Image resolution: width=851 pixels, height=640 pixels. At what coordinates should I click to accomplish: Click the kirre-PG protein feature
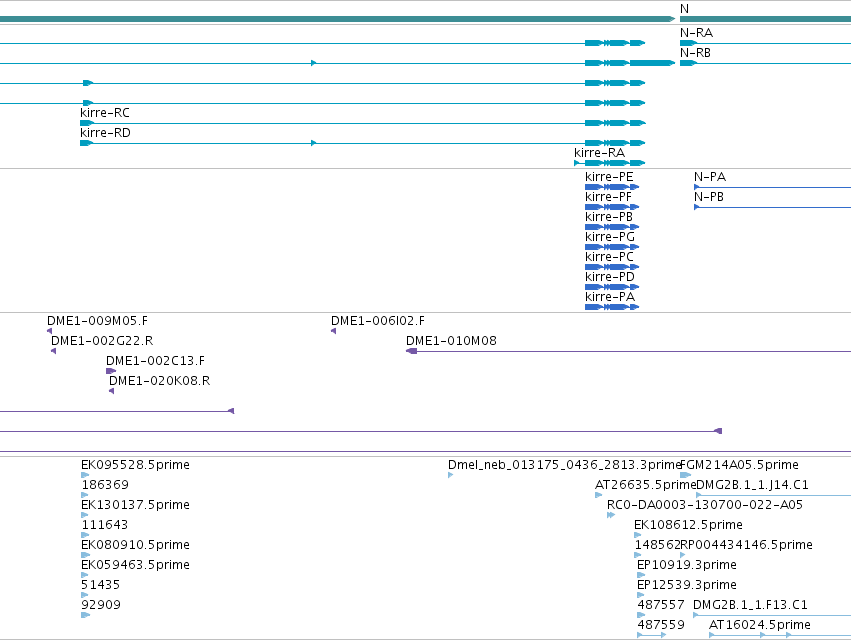(612, 247)
